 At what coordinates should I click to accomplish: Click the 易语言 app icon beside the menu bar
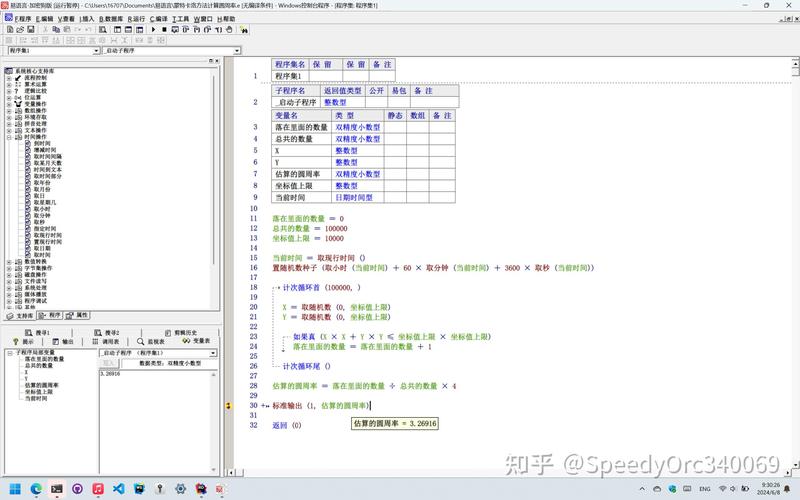pyautogui.click(x=8, y=18)
